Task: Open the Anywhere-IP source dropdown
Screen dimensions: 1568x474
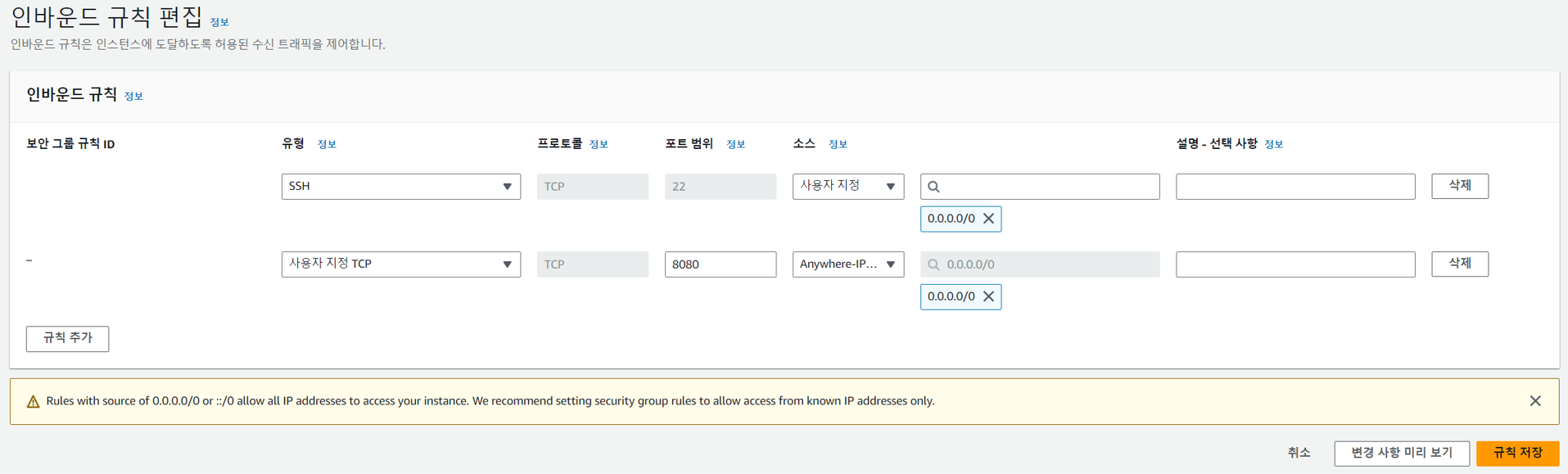Action: pos(848,264)
